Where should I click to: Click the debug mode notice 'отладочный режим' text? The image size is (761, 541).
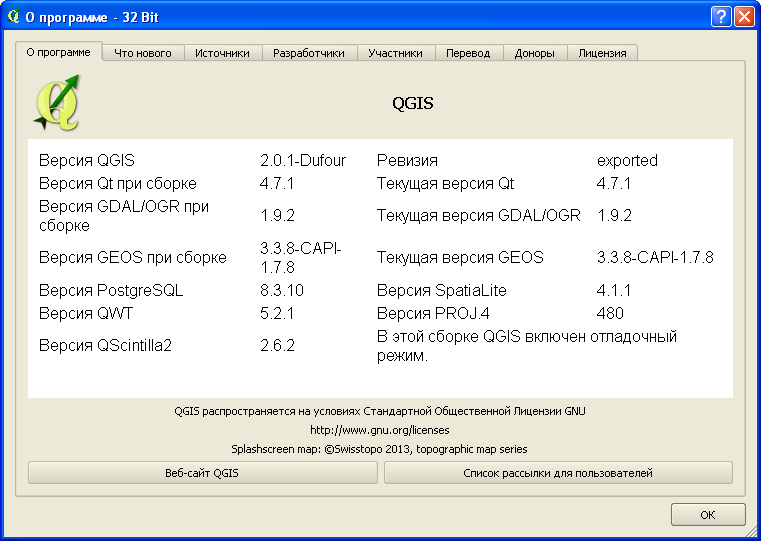[x=527, y=346]
